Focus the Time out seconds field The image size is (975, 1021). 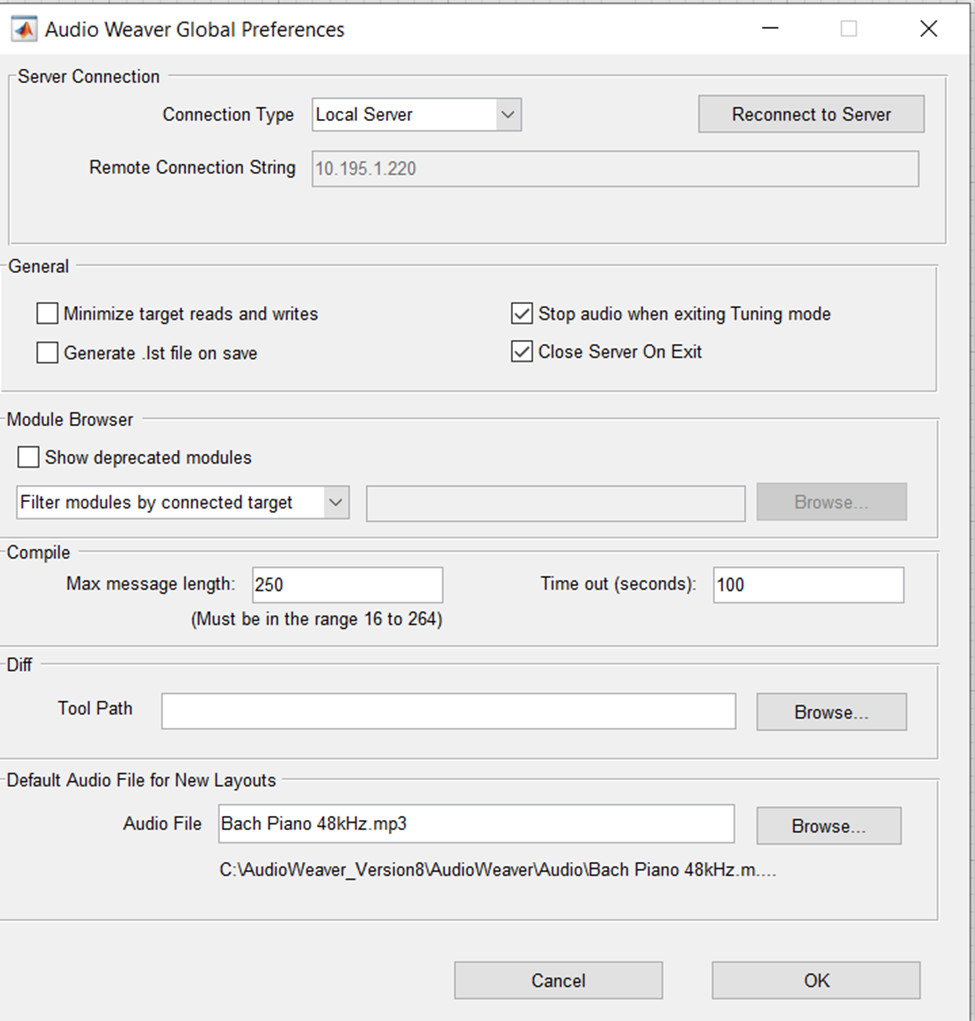[x=808, y=585]
